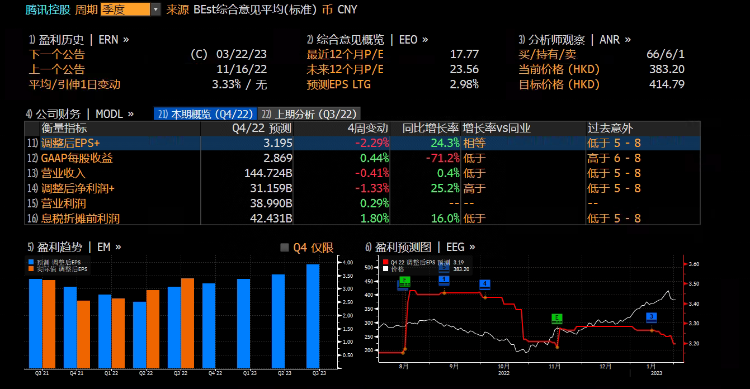
Task: Open the 综合意见概览 EEO section link
Action: coord(367,40)
